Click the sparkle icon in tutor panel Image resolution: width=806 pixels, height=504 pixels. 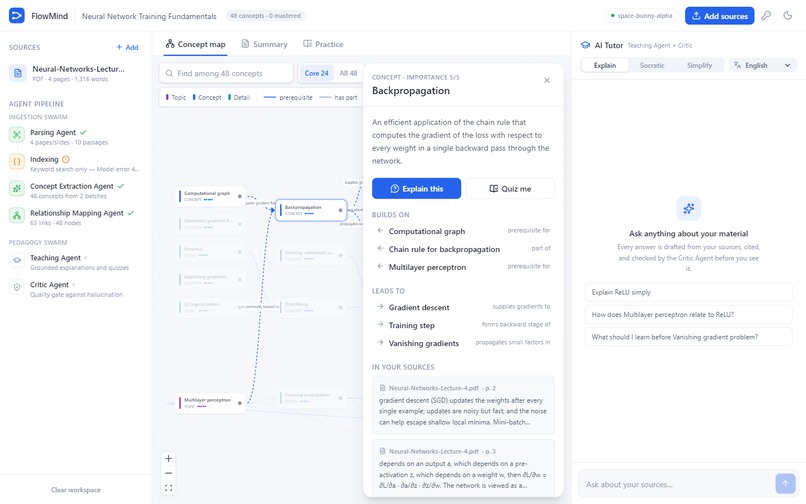[x=689, y=208]
